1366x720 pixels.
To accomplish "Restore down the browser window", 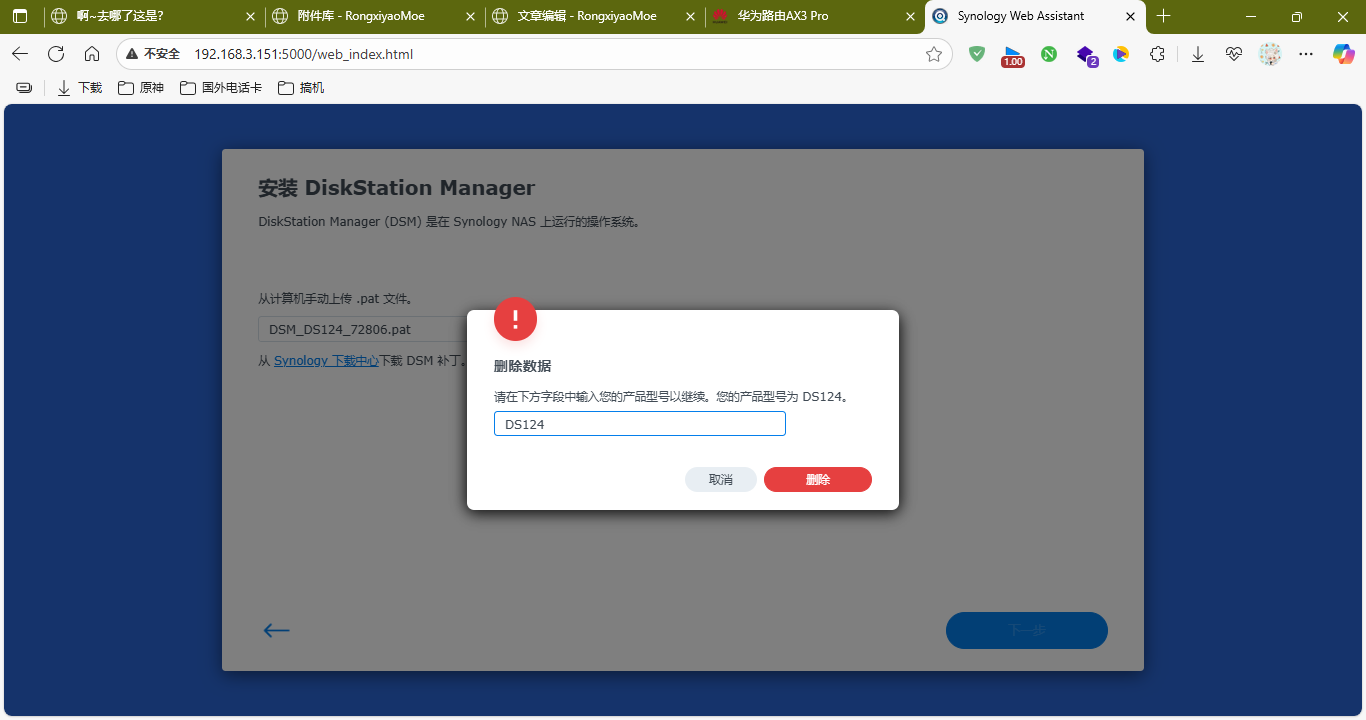I will (1297, 16).
